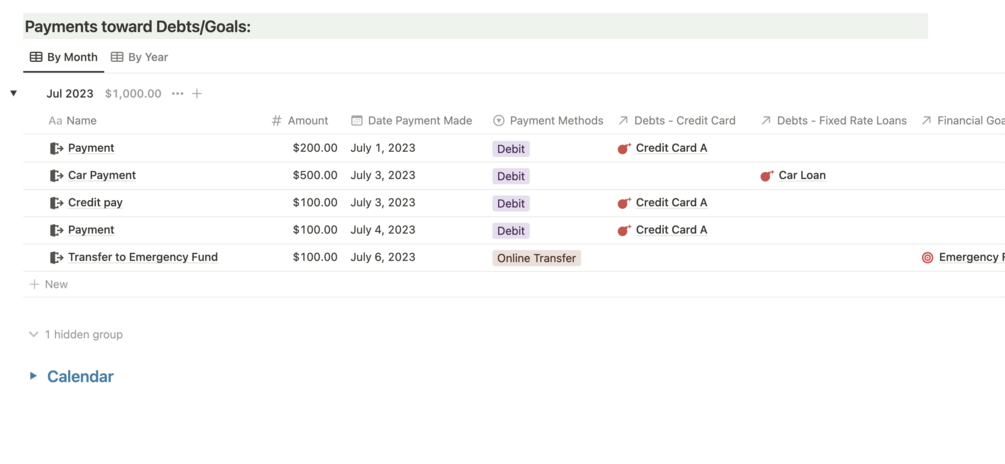This screenshot has height=464, width=1005.
Task: Open the Credit pay entry
Action: point(95,203)
